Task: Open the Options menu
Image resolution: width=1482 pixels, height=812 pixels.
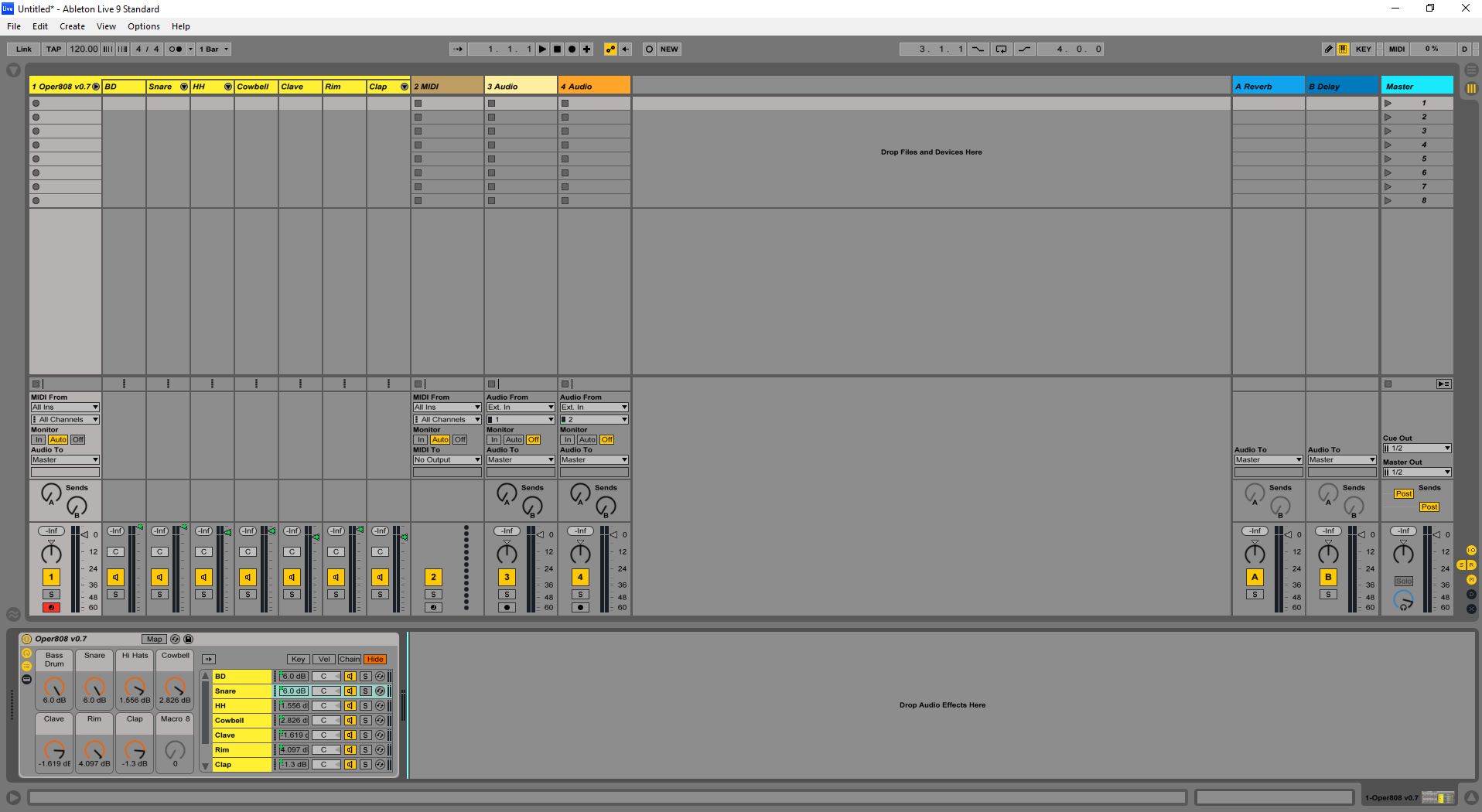Action: click(144, 26)
